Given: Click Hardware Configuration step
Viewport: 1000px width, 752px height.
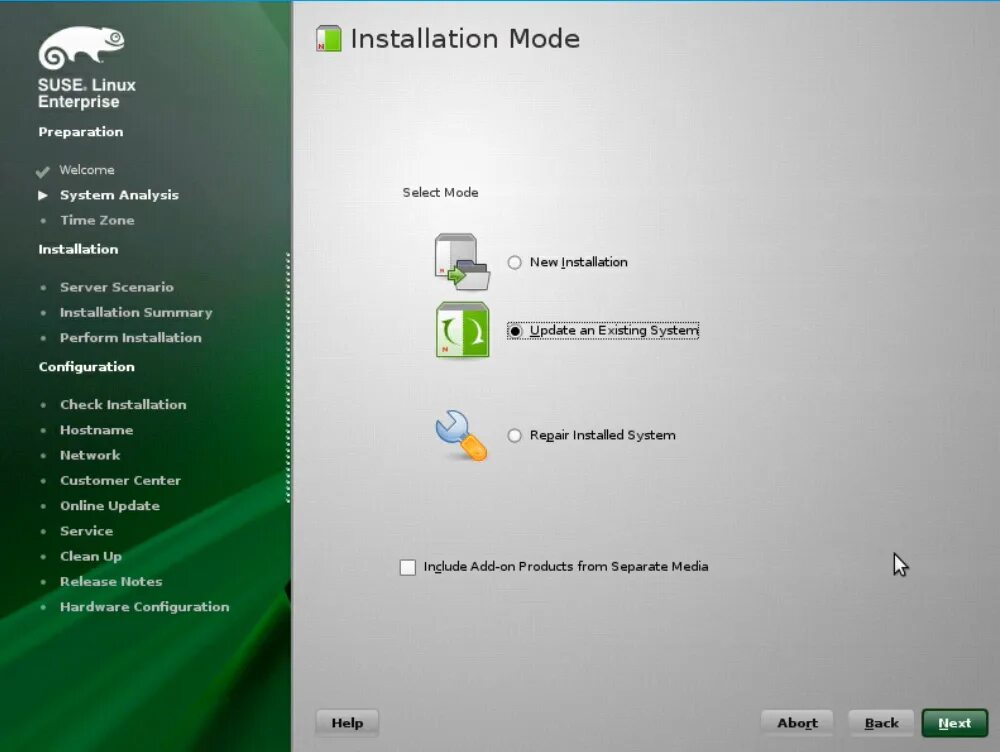Looking at the screenshot, I should pyautogui.click(x=145, y=607).
